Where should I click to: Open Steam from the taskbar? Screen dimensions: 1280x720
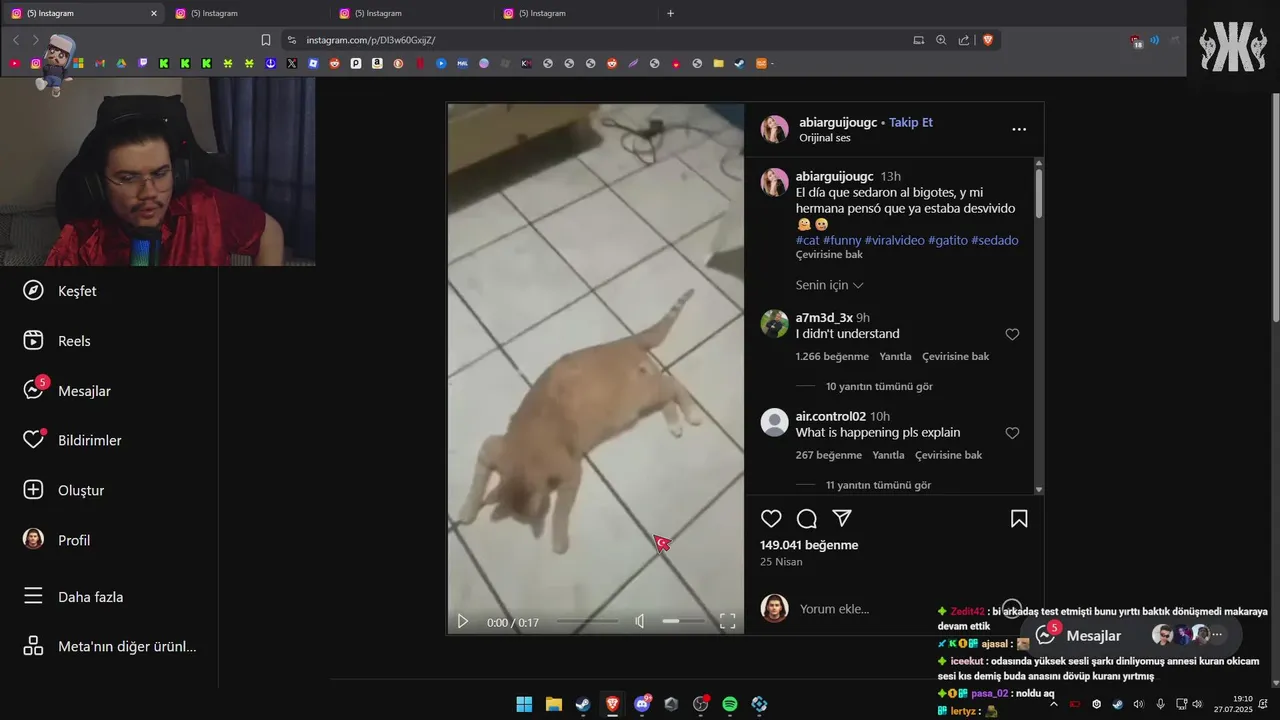pos(582,704)
